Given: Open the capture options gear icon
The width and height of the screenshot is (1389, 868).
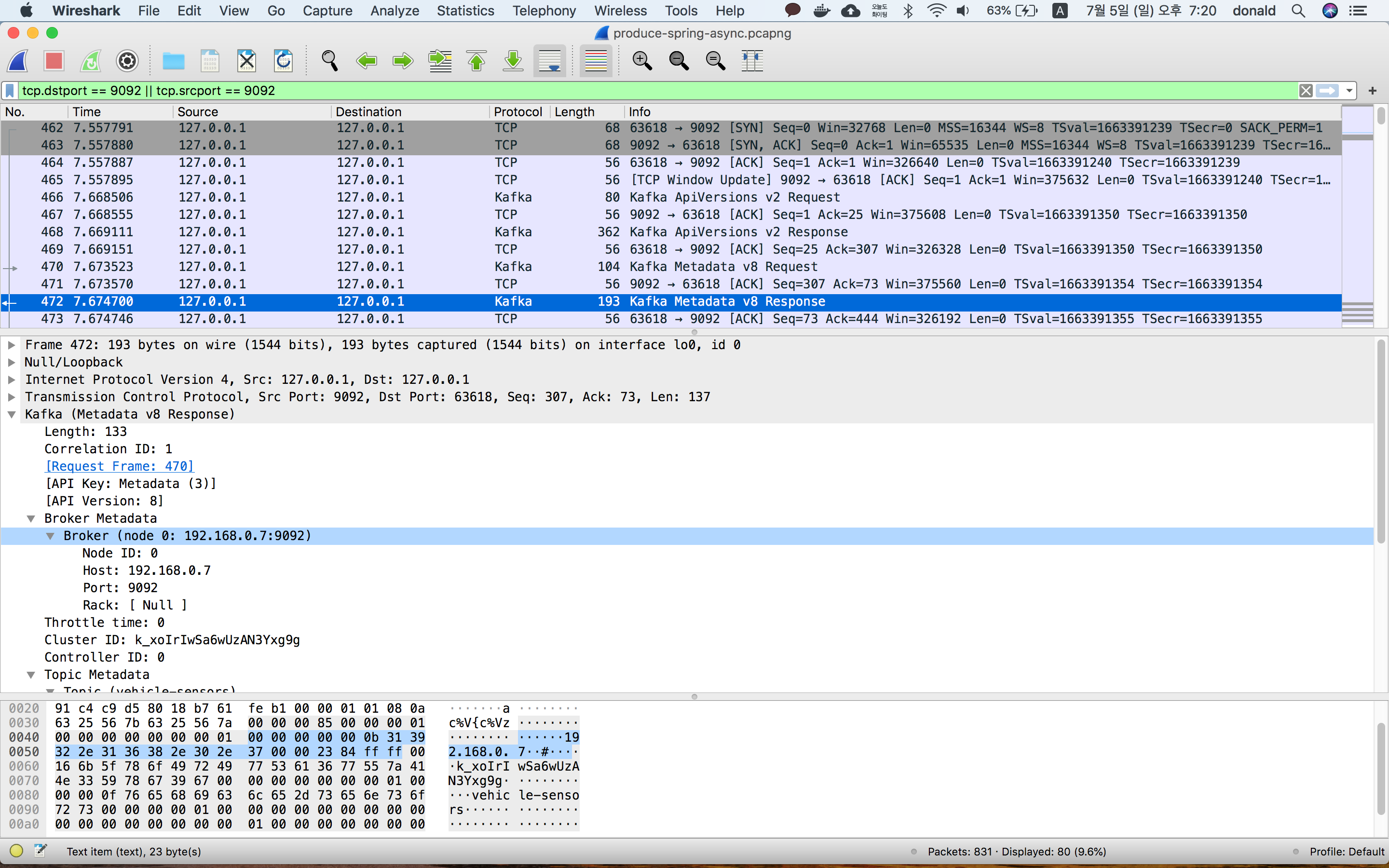Looking at the screenshot, I should (x=127, y=61).
